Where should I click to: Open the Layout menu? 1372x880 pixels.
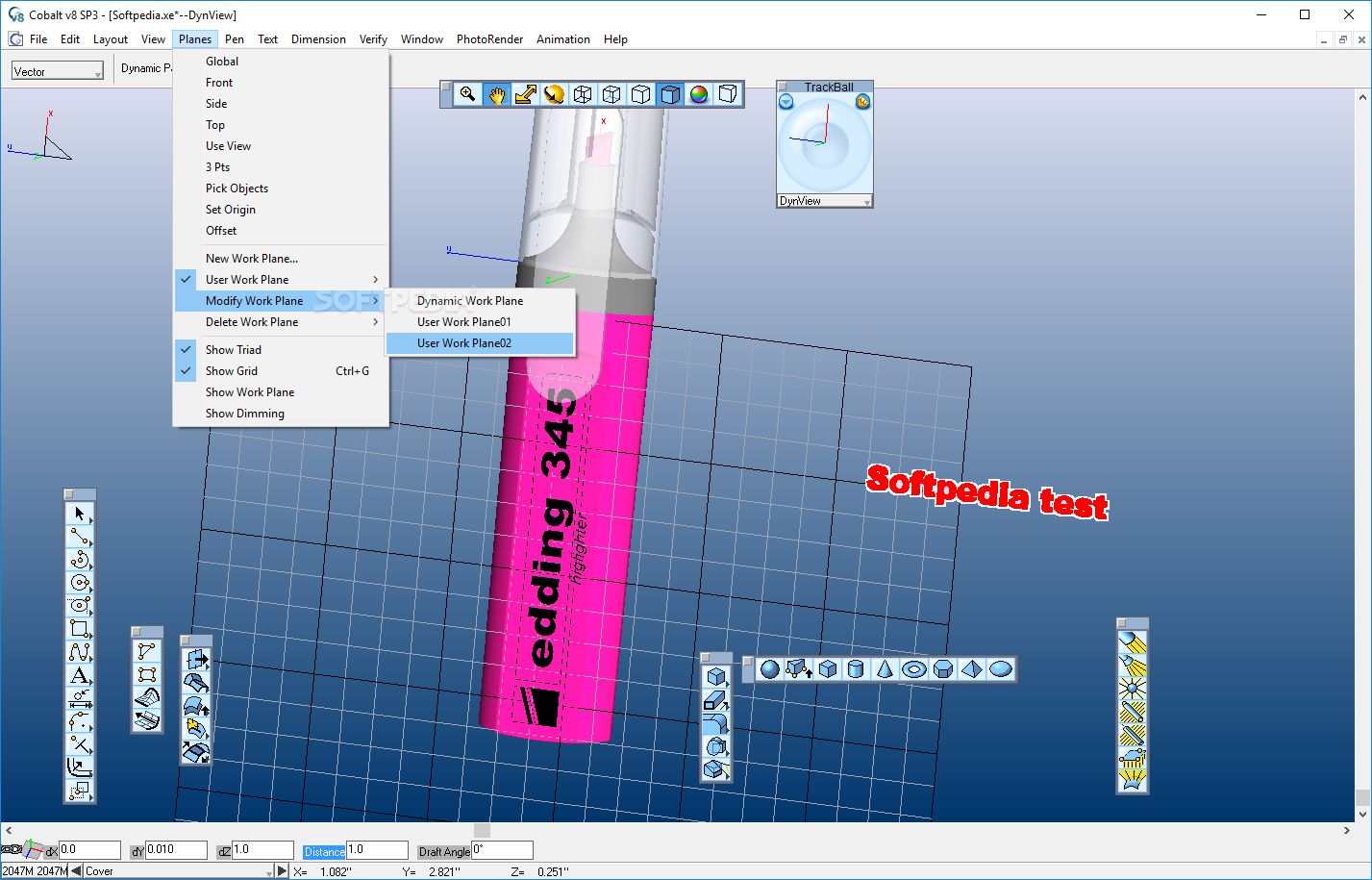click(111, 39)
